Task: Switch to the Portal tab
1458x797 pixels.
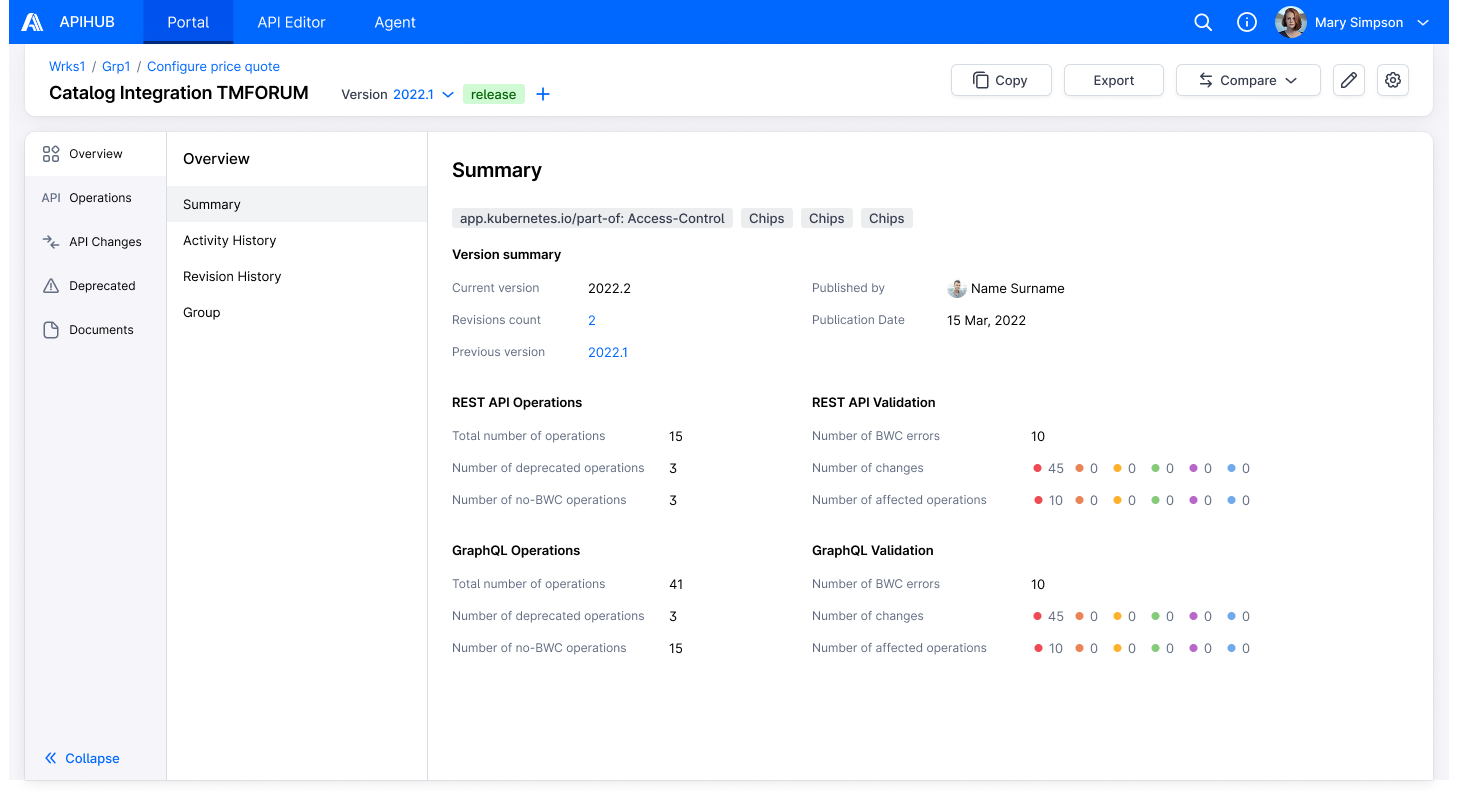Action: pyautogui.click(x=188, y=22)
